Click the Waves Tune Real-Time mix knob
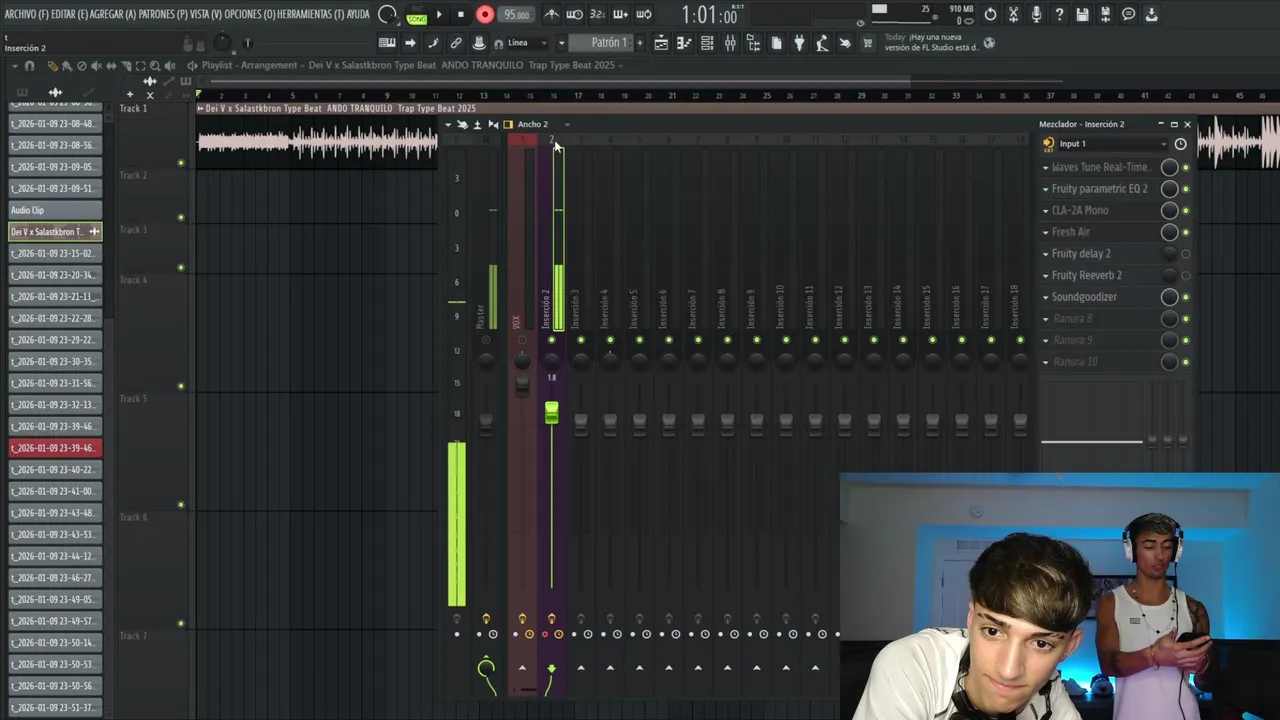 1169,168
